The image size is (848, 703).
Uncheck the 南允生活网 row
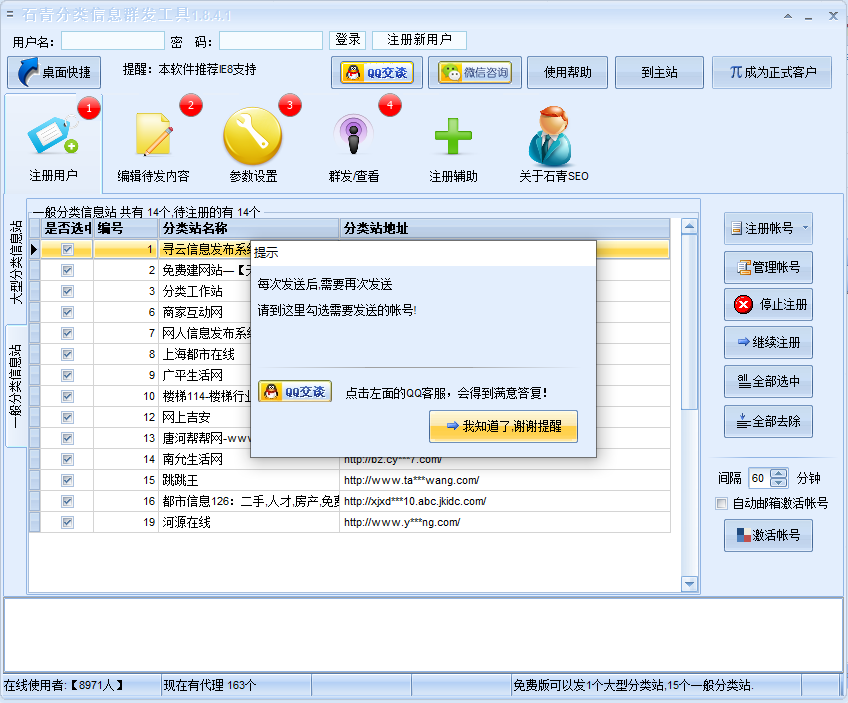[66, 459]
